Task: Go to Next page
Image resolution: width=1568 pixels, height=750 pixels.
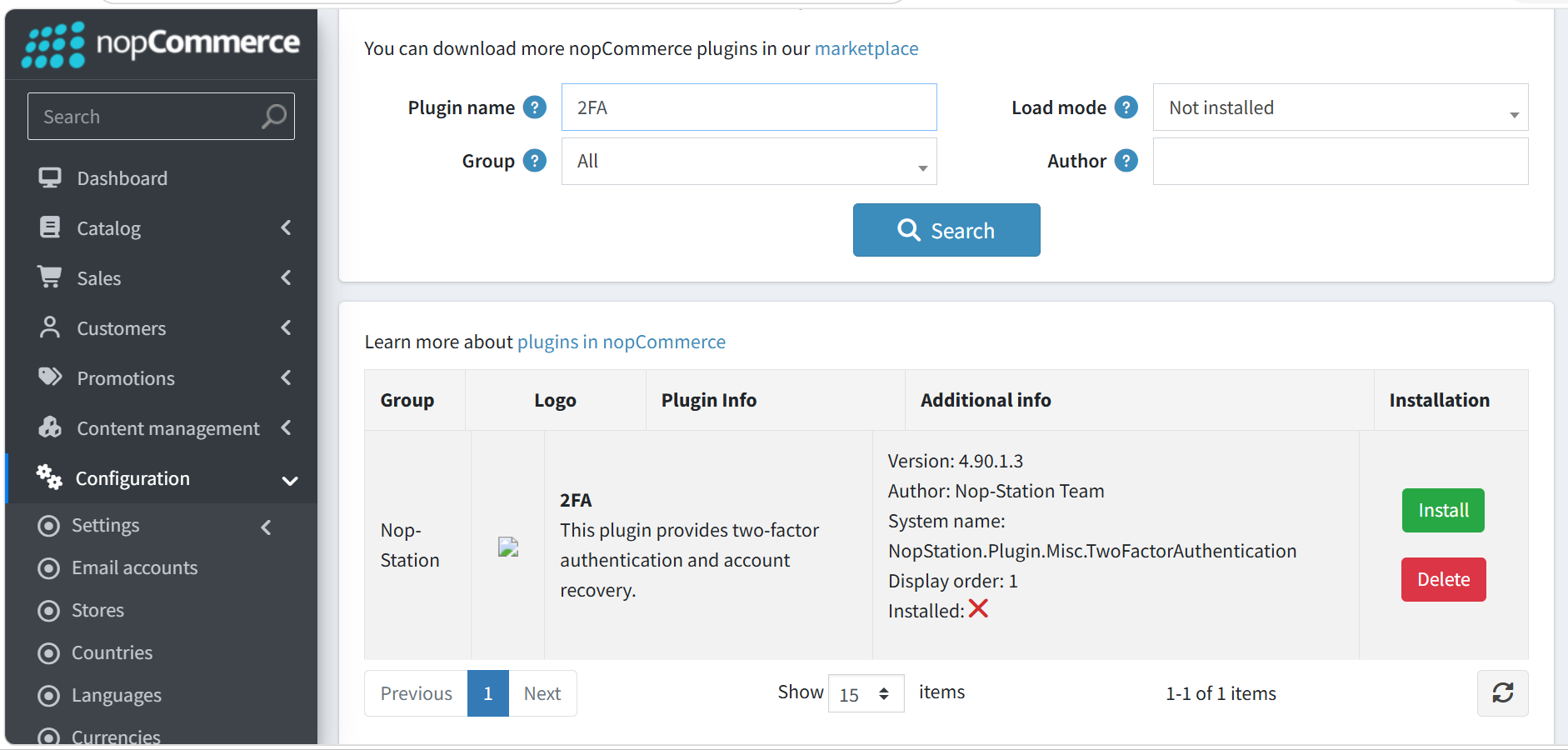Action: click(x=542, y=693)
